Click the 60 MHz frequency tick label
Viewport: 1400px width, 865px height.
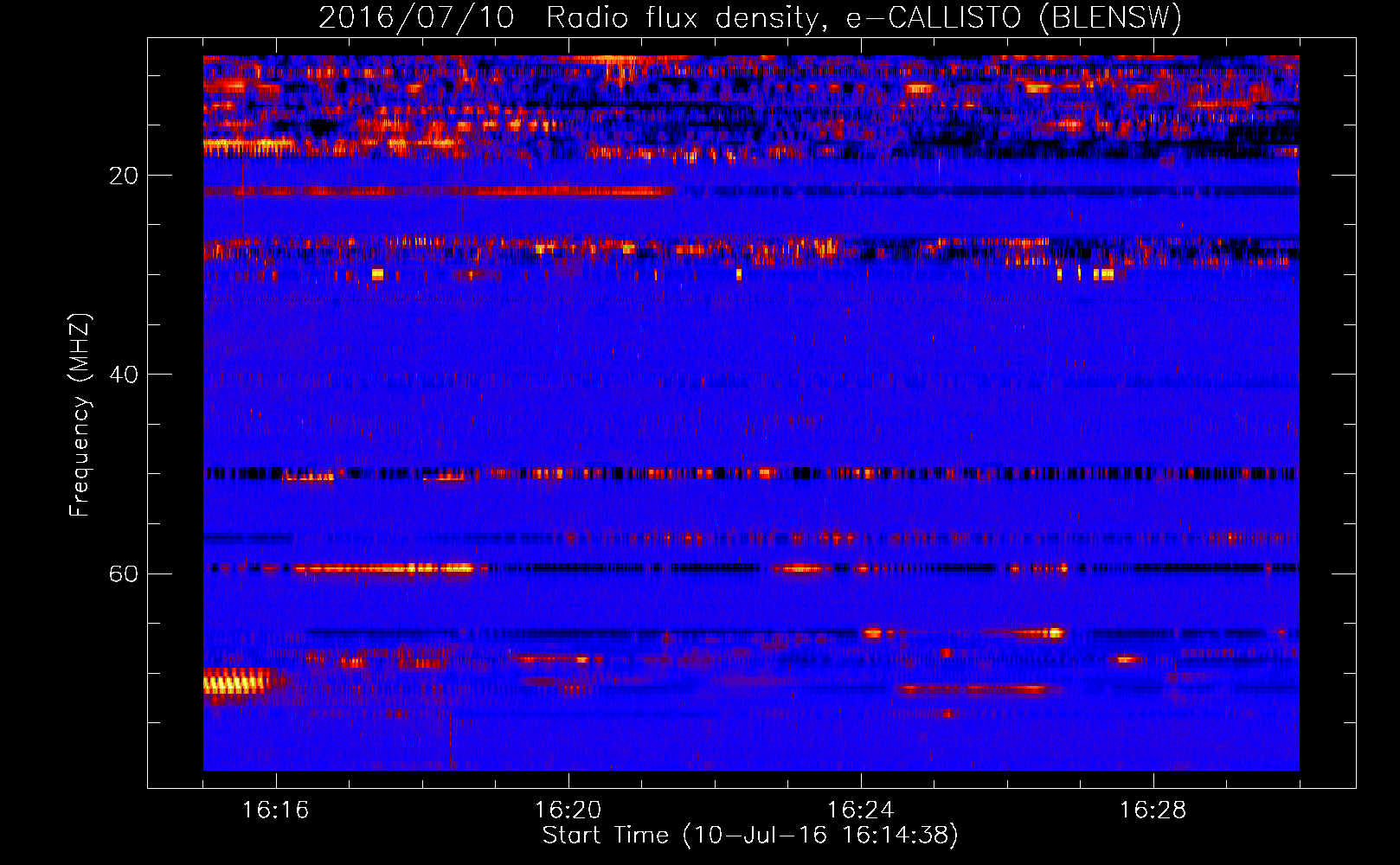pos(123,573)
